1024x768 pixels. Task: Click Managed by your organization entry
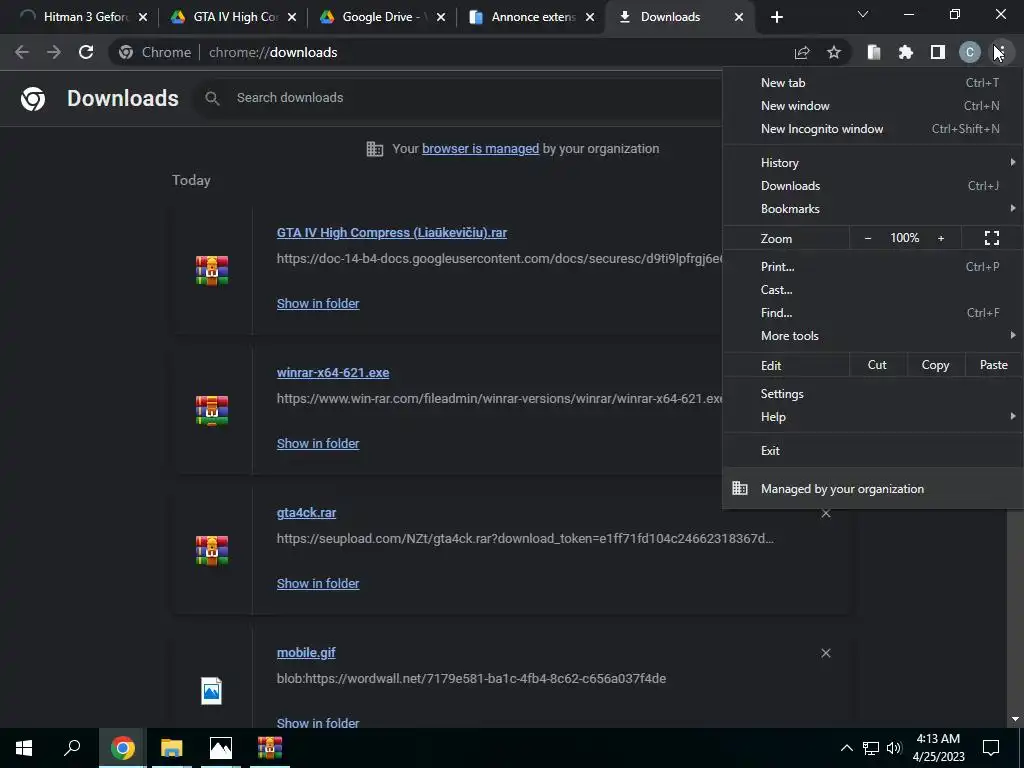pos(873,488)
